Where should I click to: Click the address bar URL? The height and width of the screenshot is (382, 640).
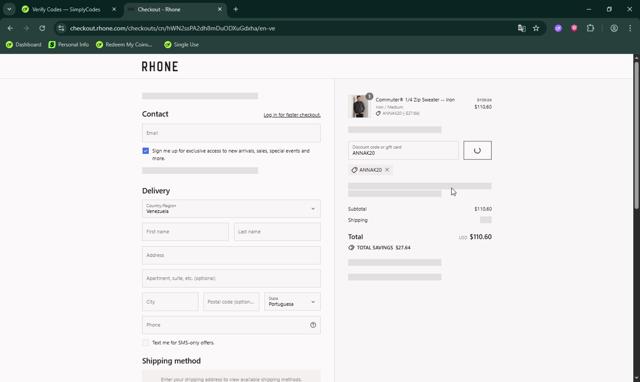pos(172,28)
